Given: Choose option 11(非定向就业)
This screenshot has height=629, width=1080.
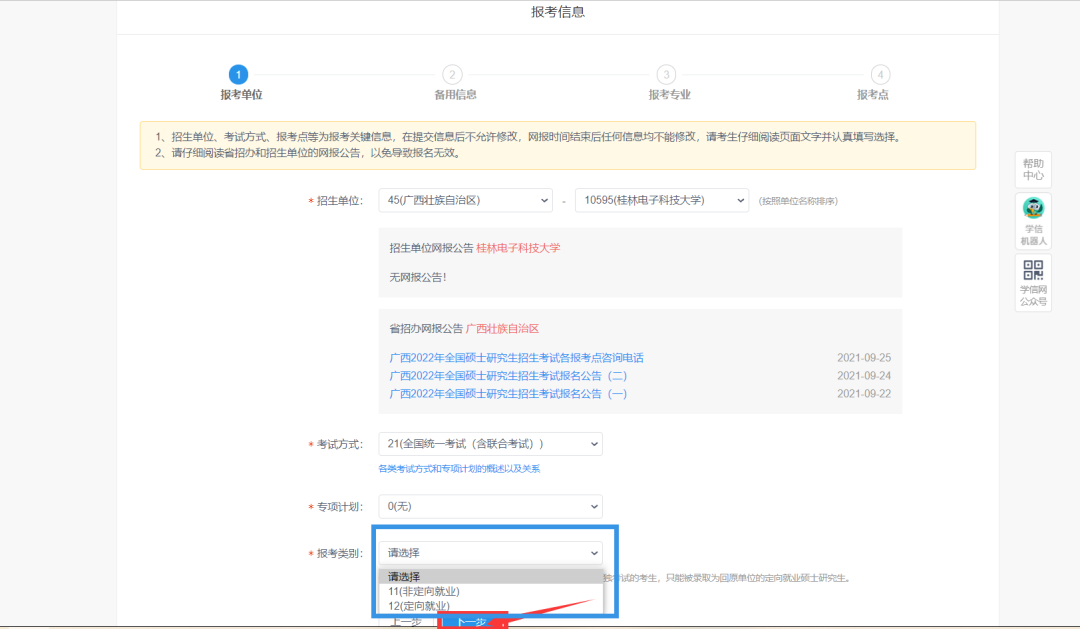Looking at the screenshot, I should click(490, 591).
